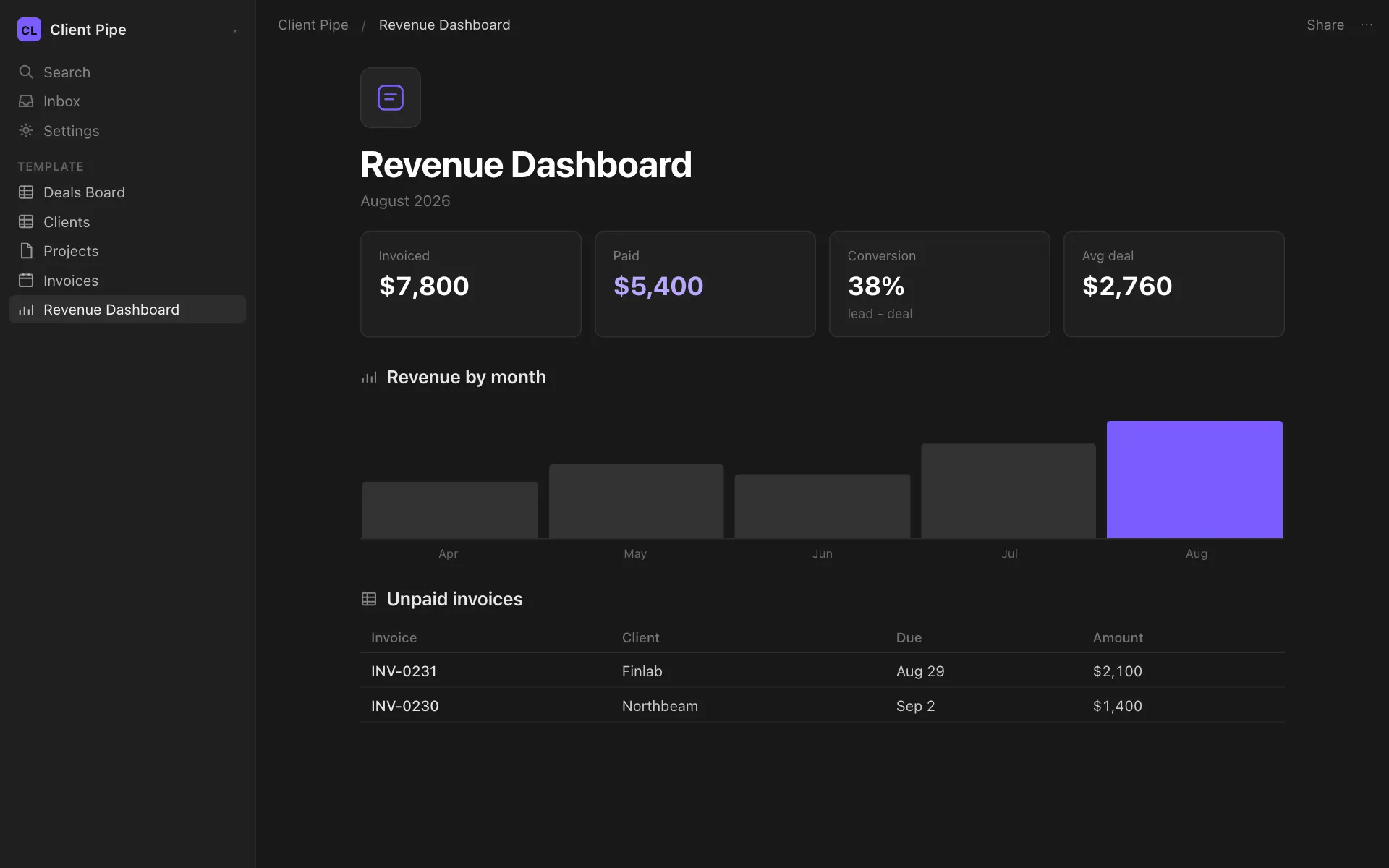
Task: Click the CL workspace avatar badge
Action: click(29, 30)
